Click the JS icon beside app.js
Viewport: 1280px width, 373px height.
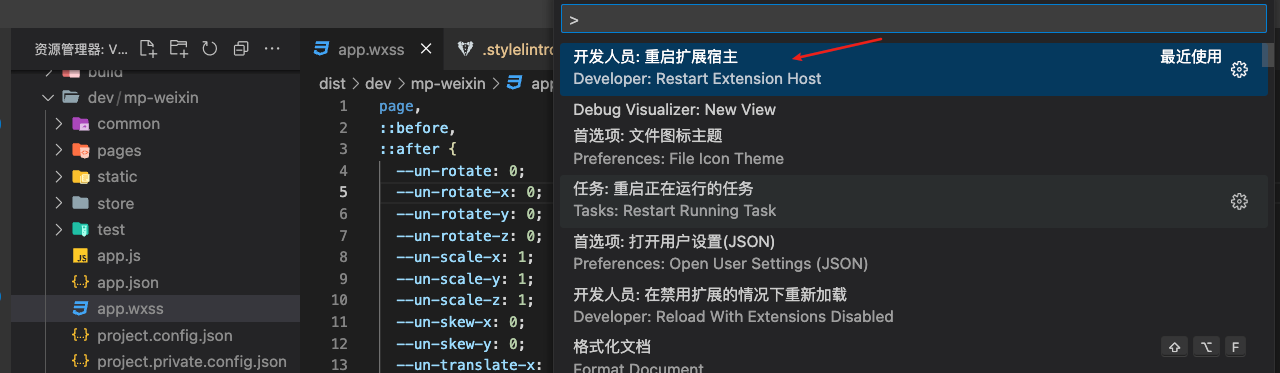tap(81, 256)
